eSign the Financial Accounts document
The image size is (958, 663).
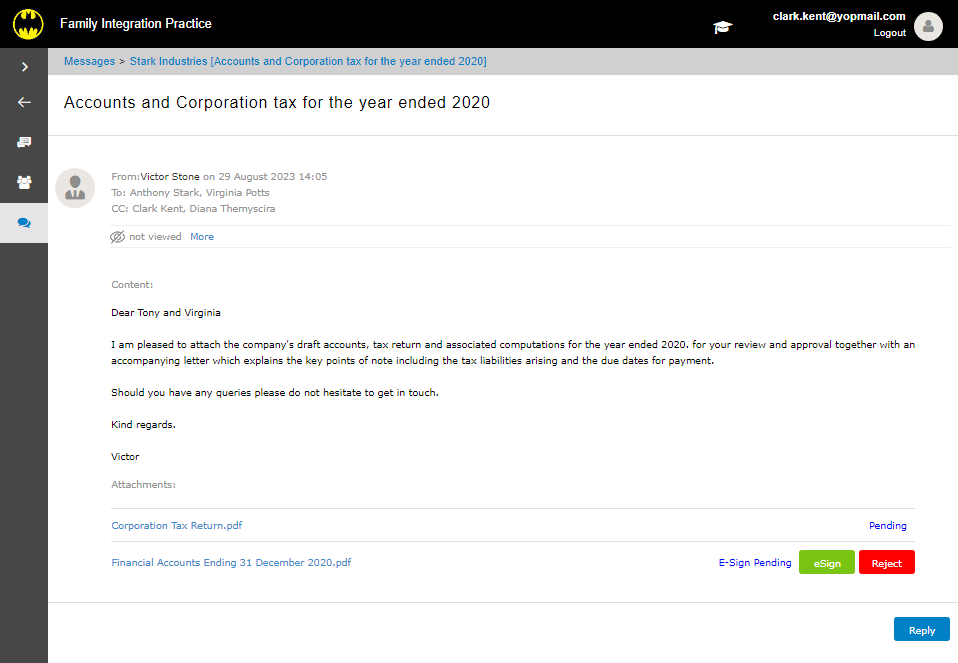coord(827,562)
